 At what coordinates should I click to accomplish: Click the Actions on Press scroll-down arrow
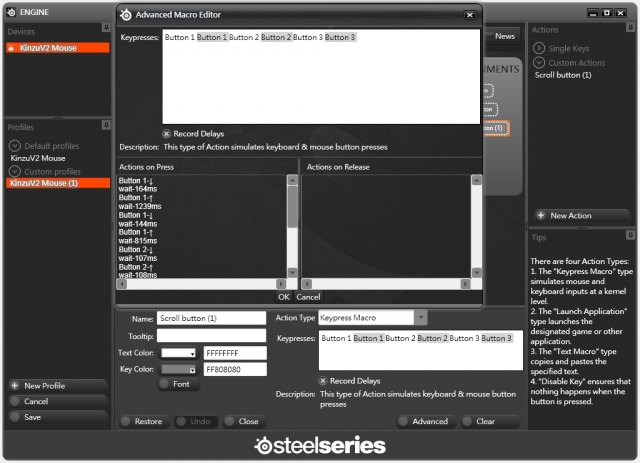[292, 272]
